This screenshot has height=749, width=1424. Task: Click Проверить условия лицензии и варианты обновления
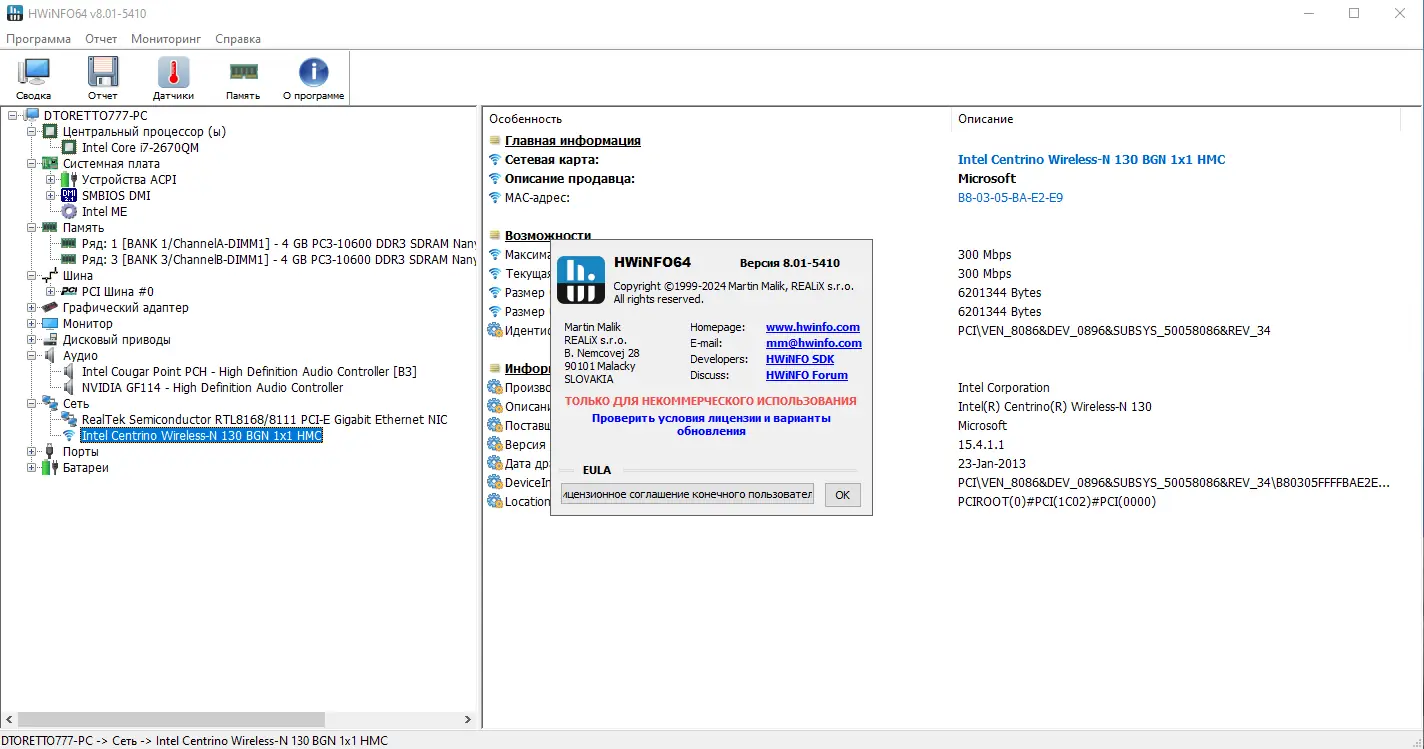point(711,425)
